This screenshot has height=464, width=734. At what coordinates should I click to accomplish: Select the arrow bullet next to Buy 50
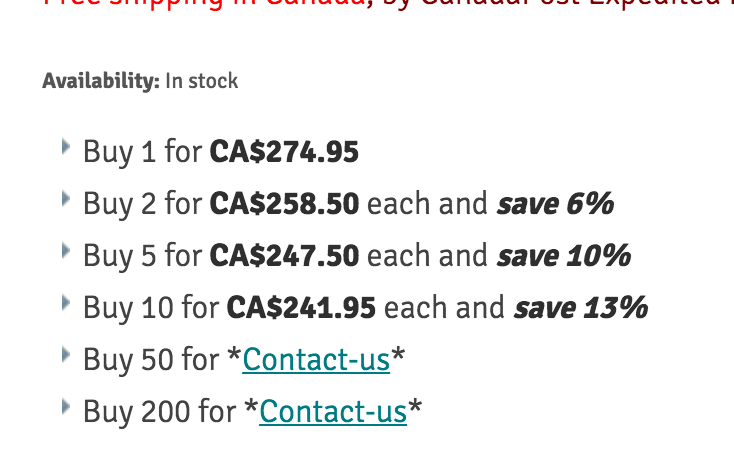(66, 354)
